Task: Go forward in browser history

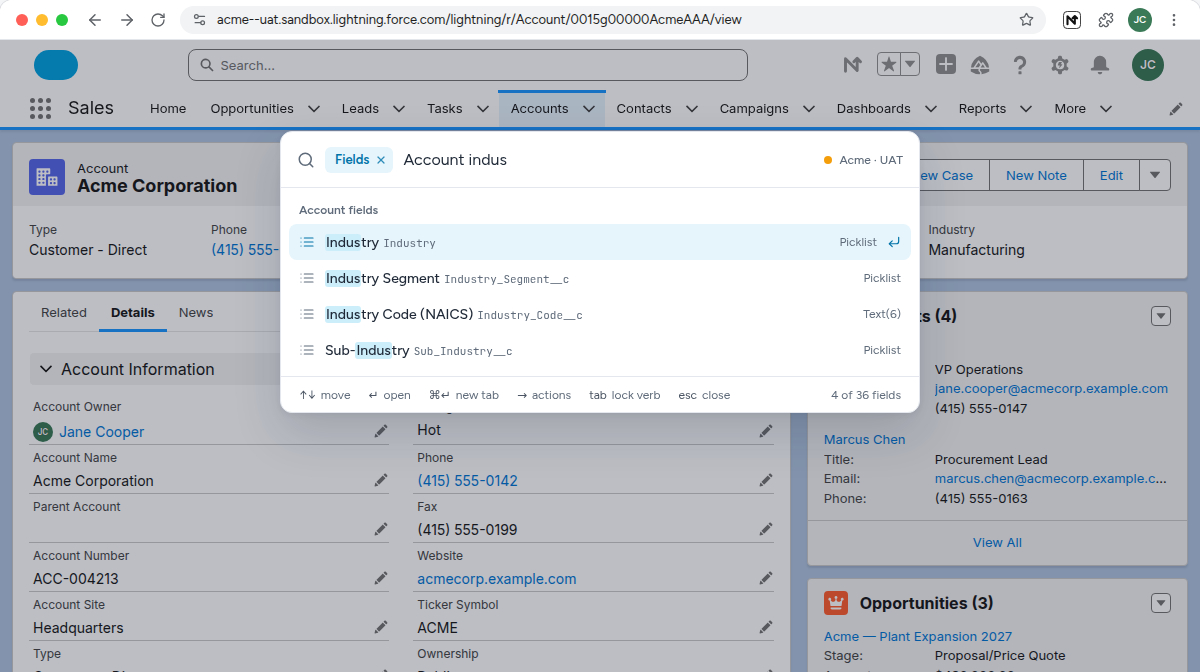Action: point(126,19)
